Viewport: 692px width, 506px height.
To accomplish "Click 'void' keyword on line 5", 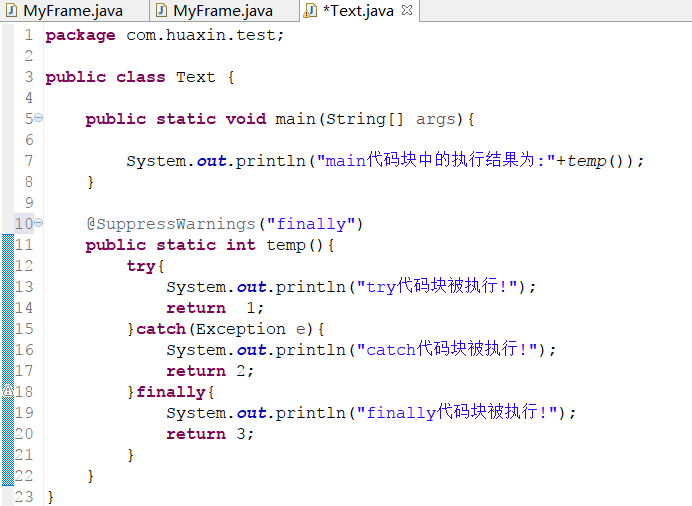I will pyautogui.click(x=246, y=119).
